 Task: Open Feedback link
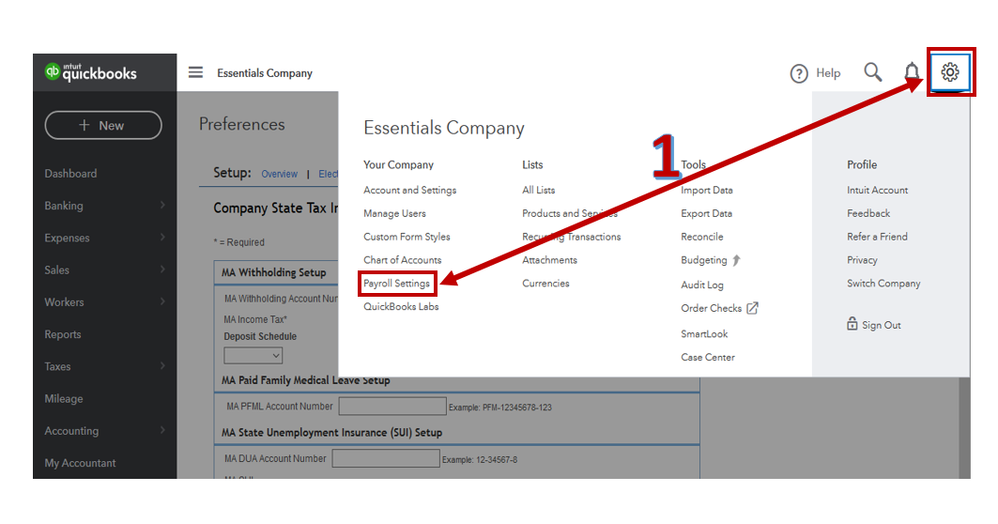point(868,213)
